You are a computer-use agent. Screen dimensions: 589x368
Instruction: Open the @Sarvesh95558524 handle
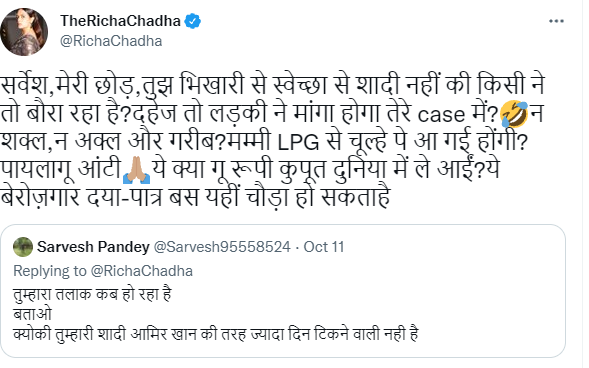point(222,247)
